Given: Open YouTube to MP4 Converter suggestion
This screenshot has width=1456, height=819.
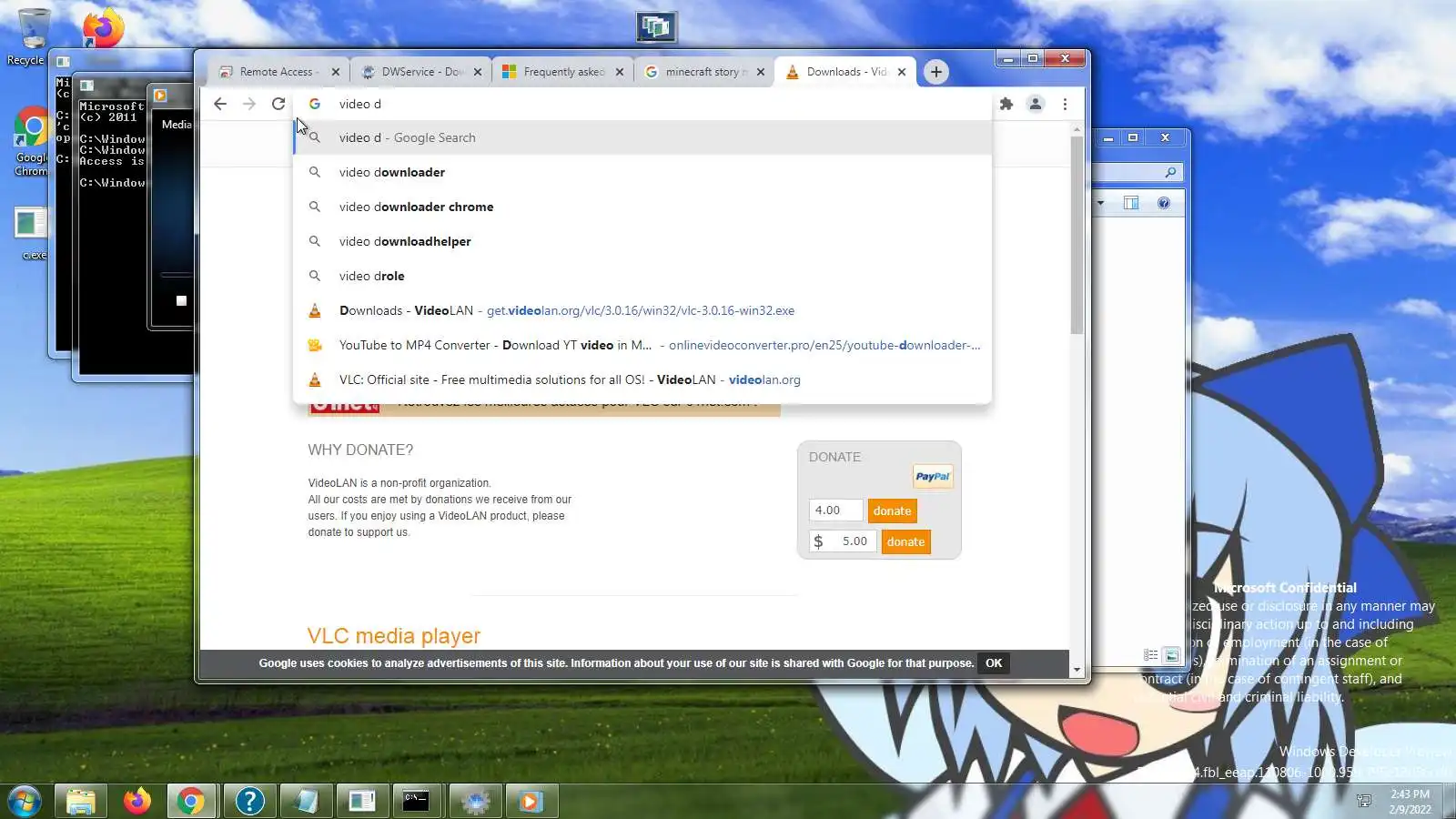Looking at the screenshot, I should tap(642, 345).
